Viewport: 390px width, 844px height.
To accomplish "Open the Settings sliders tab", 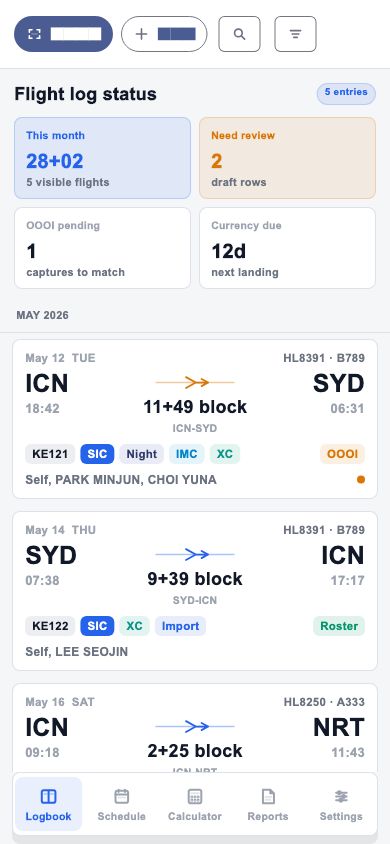I will click(x=341, y=804).
